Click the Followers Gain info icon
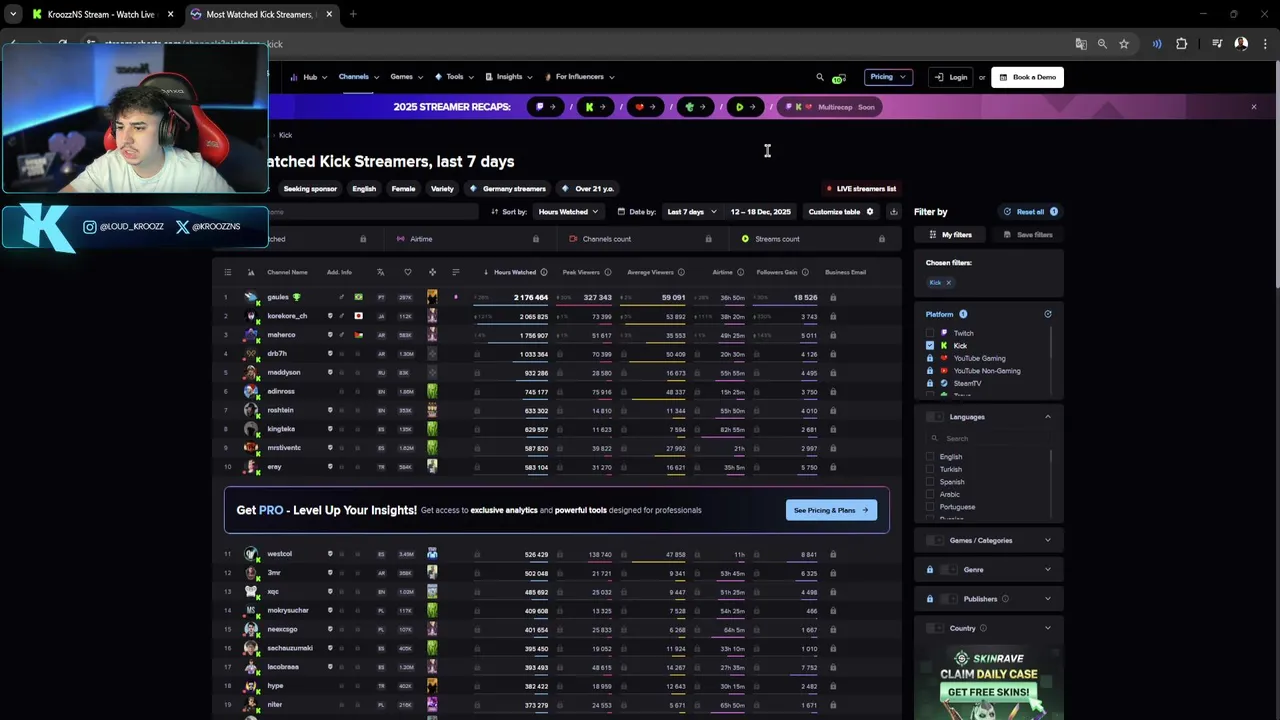 [x=806, y=272]
